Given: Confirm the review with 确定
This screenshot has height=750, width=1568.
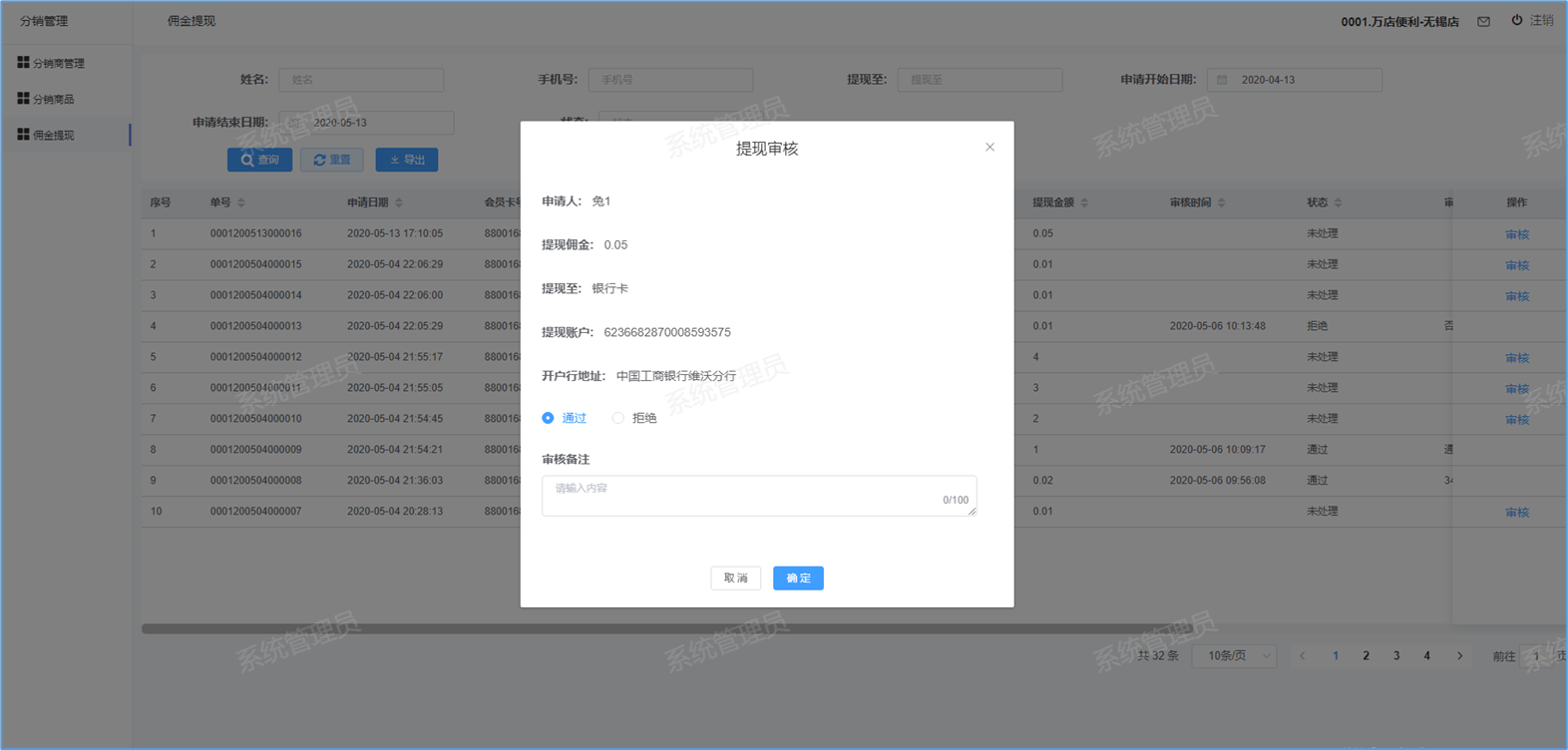Looking at the screenshot, I should [798, 578].
